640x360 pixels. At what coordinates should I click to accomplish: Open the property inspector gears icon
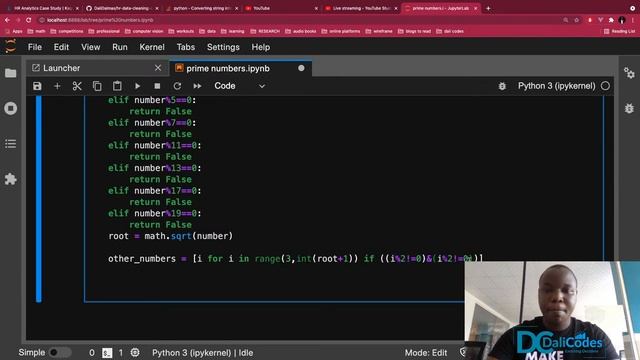(629, 73)
